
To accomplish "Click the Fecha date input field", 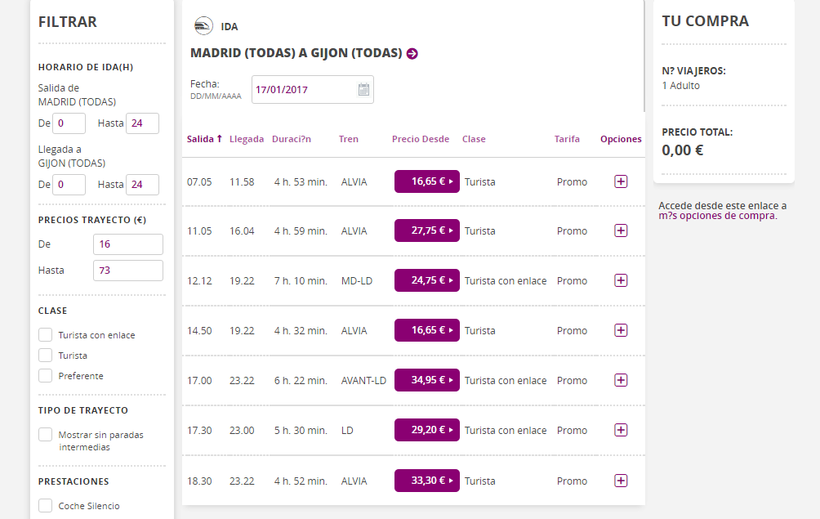I will 302,90.
